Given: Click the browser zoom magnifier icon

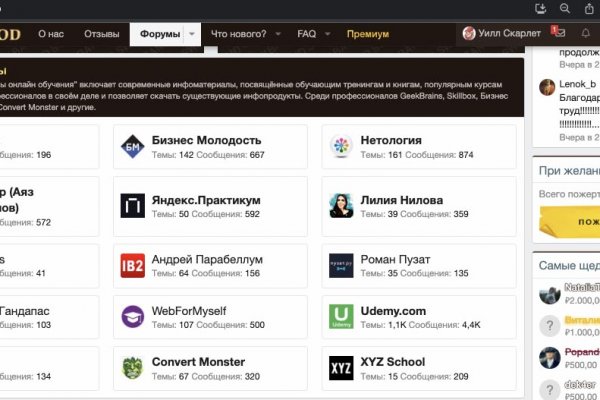Looking at the screenshot, I should point(564,8).
